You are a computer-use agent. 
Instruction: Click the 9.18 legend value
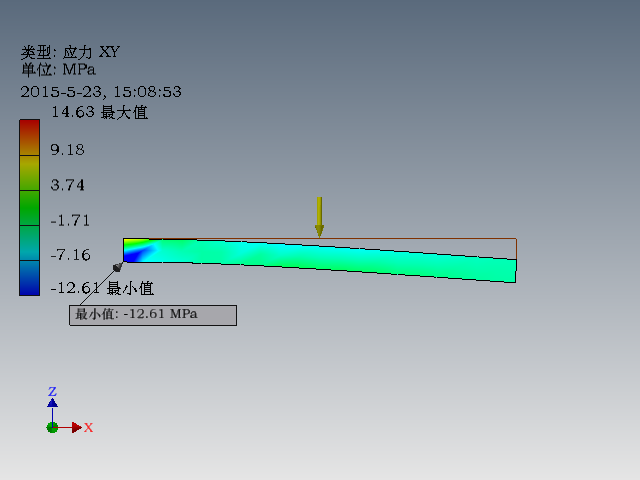67,150
